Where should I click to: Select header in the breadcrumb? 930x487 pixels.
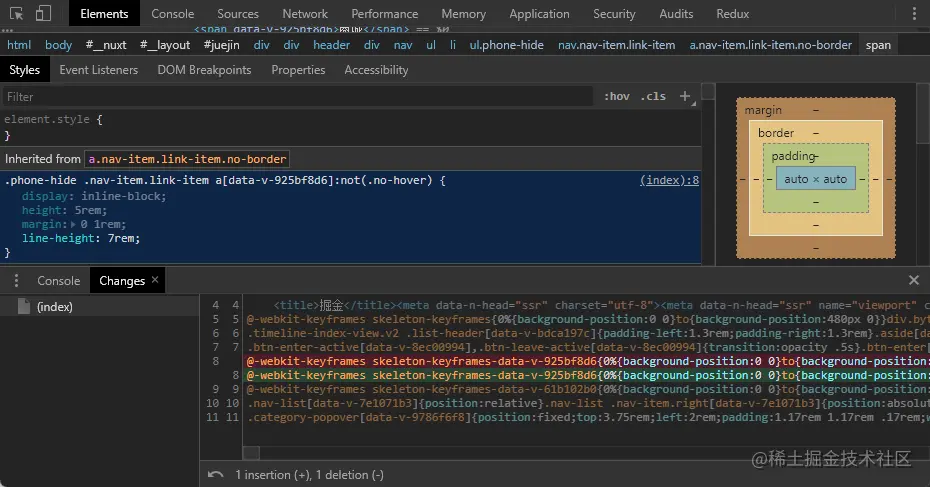tap(332, 45)
